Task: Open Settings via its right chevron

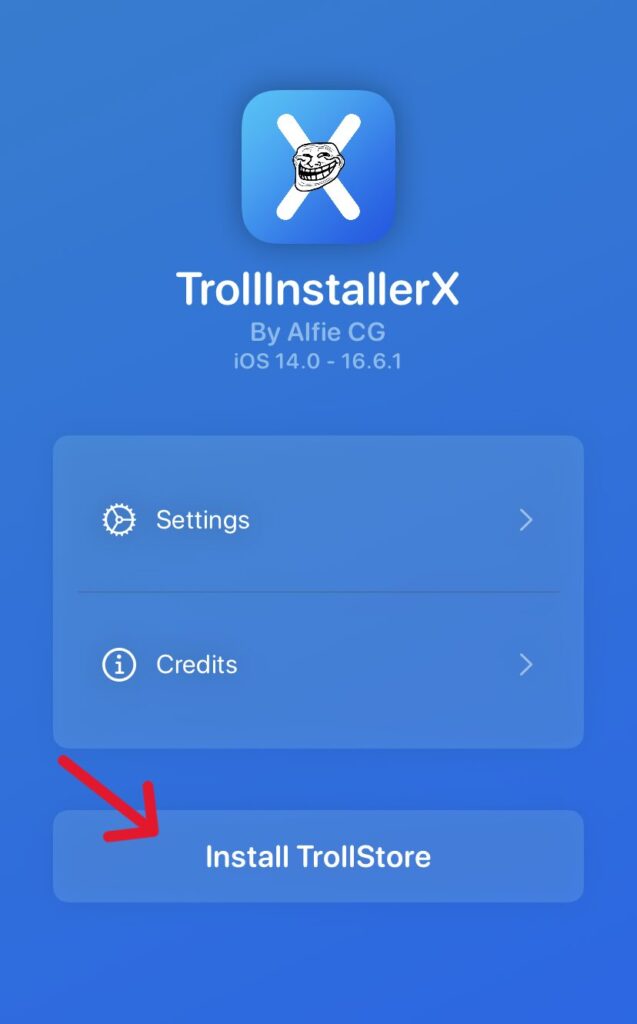Action: [x=526, y=520]
